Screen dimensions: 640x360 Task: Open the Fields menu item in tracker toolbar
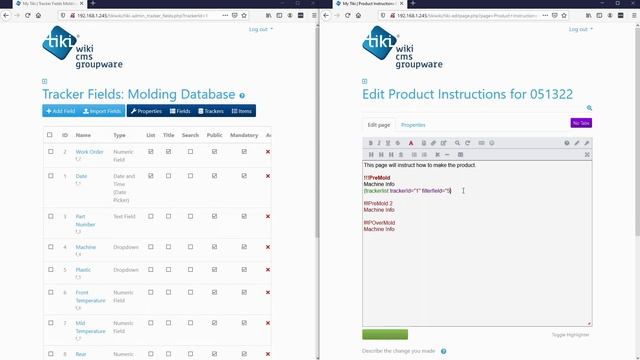[x=180, y=111]
